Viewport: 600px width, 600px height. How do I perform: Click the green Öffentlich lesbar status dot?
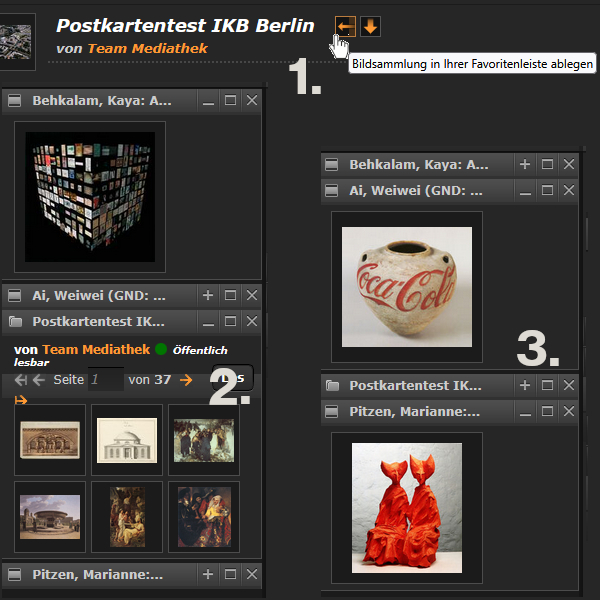(x=161, y=349)
